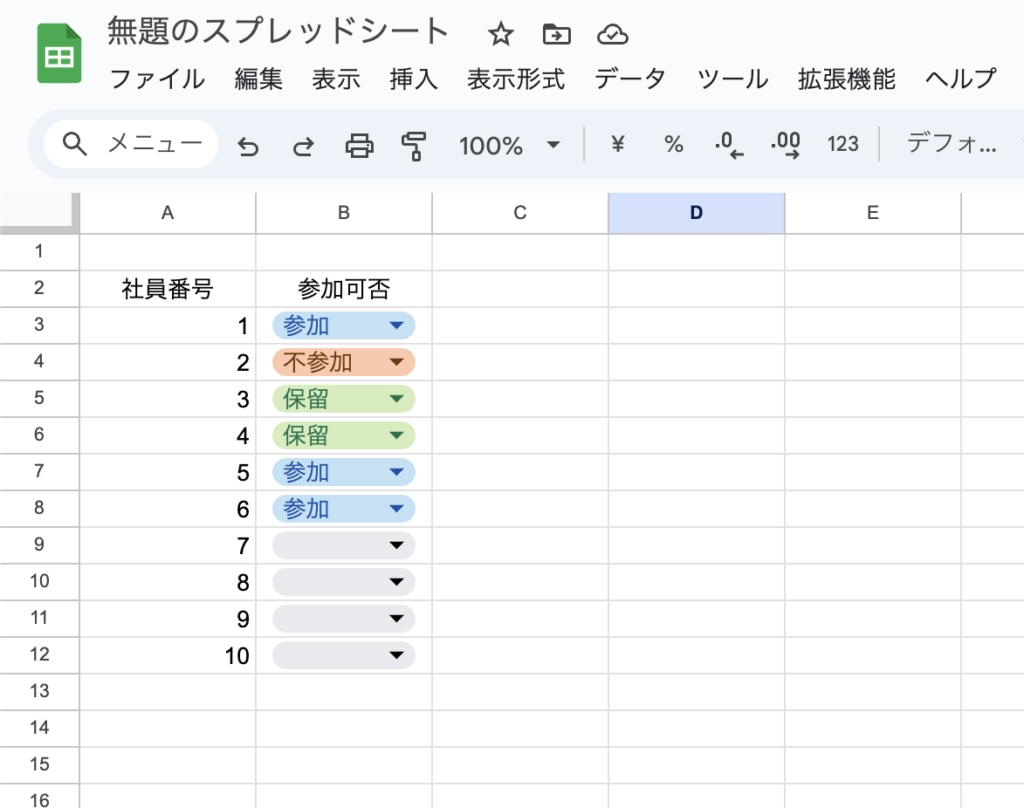The image size is (1024, 808).
Task: Open empty dropdown for employee 7
Action: 344,545
